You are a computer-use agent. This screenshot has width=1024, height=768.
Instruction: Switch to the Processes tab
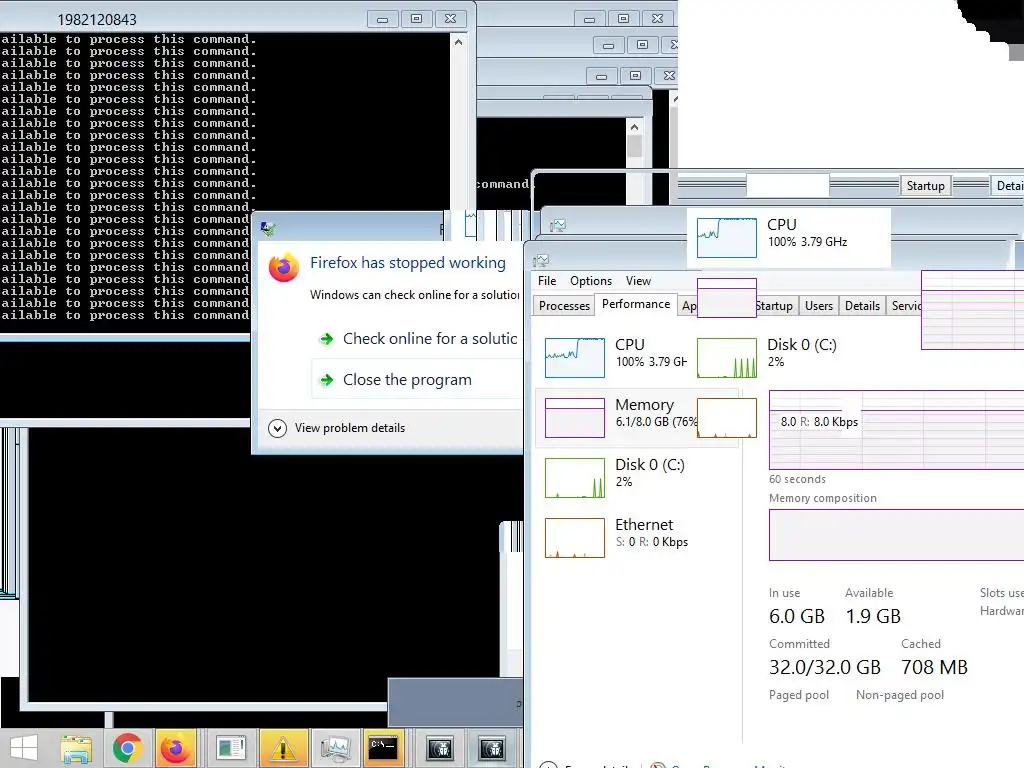click(x=564, y=306)
